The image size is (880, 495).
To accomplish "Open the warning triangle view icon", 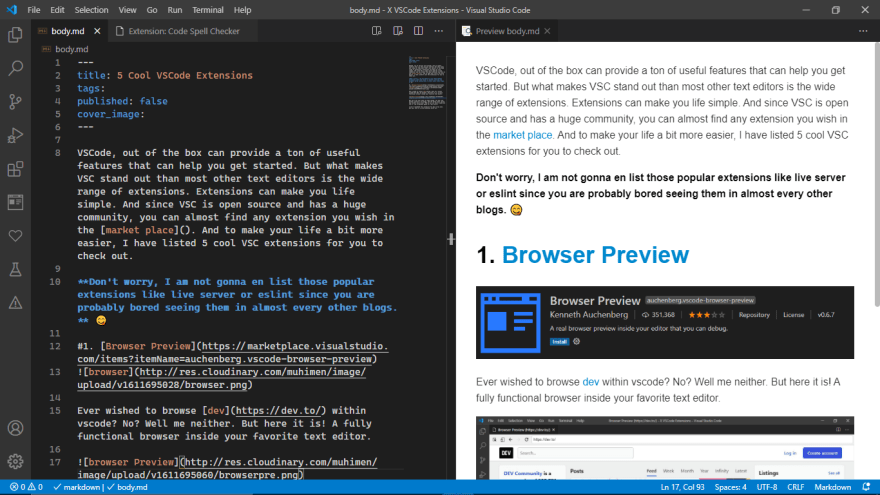I will (15, 303).
